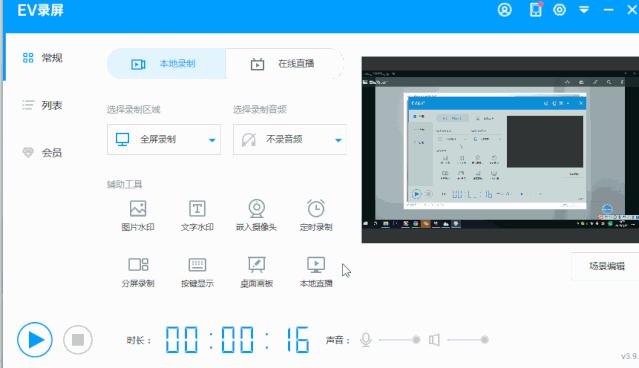Expand the 全屏录制 region dropdown
Screen dimensions: 639x368
pos(164,139)
